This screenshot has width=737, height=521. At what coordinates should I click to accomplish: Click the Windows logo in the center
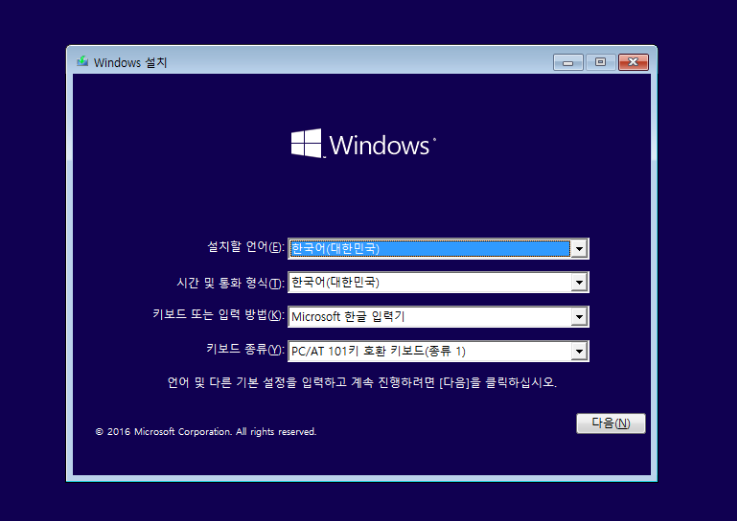pyautogui.click(x=306, y=144)
